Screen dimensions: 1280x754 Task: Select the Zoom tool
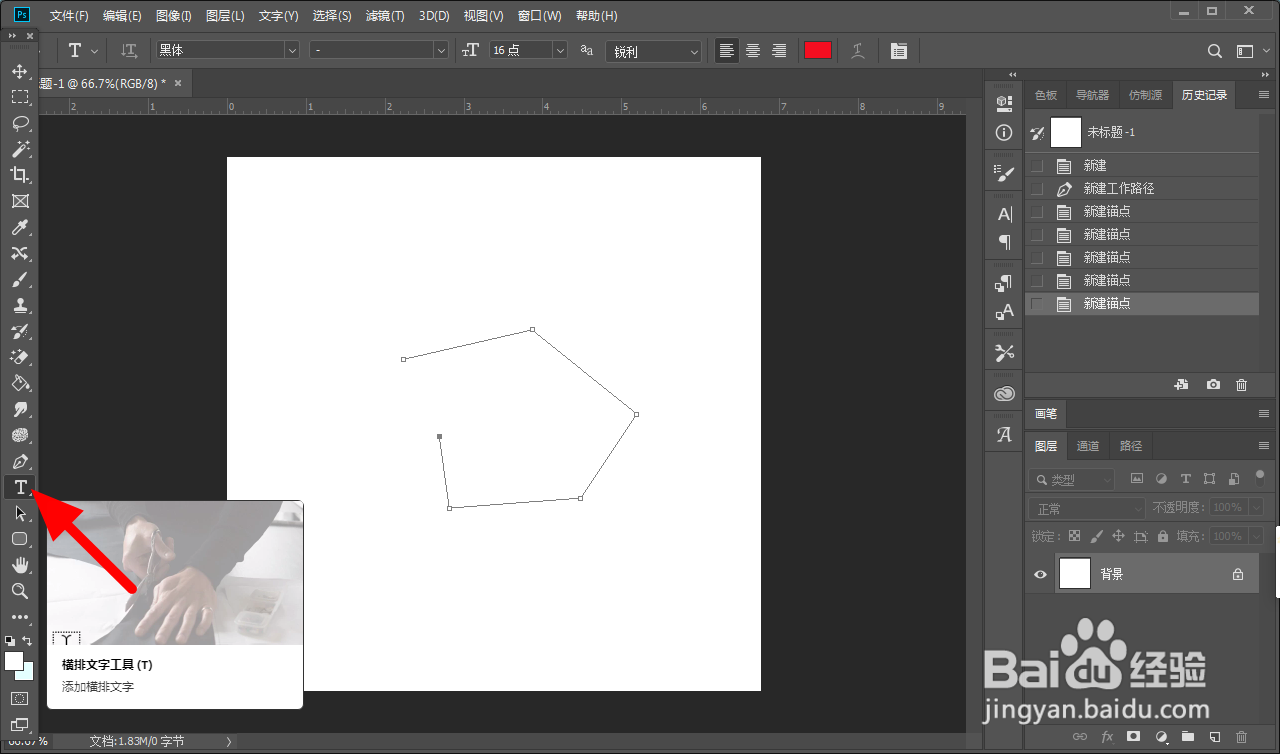coord(19,591)
